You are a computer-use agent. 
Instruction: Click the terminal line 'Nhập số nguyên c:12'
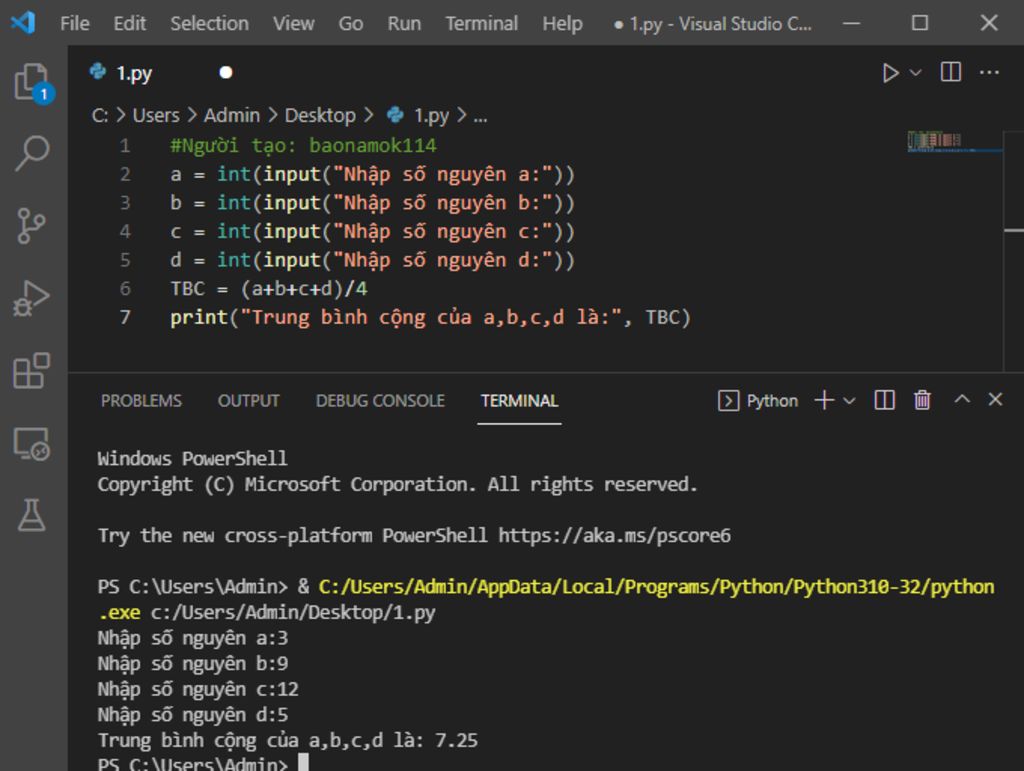click(198, 689)
